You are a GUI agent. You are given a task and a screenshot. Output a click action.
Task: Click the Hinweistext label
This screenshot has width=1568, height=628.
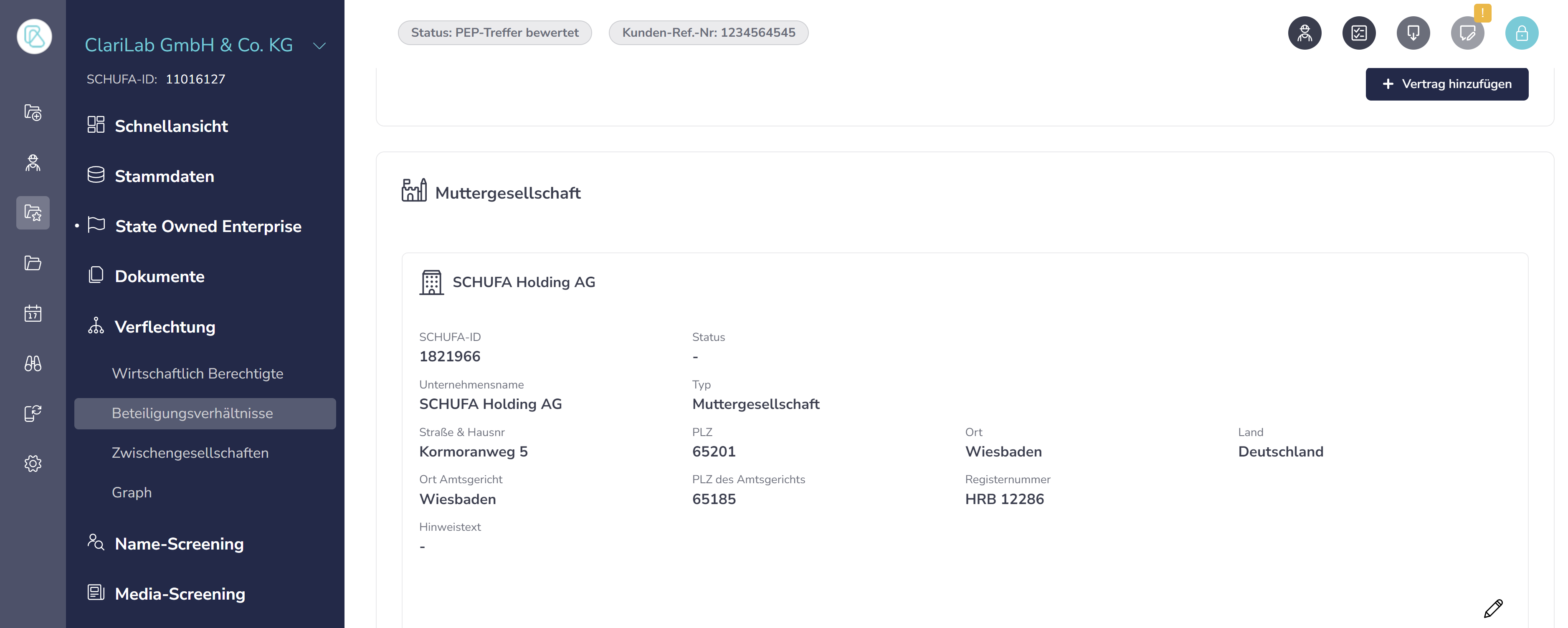pos(450,527)
